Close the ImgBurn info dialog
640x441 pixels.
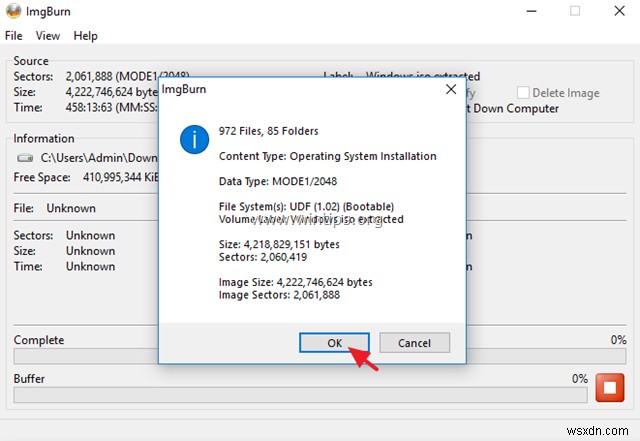[451, 89]
